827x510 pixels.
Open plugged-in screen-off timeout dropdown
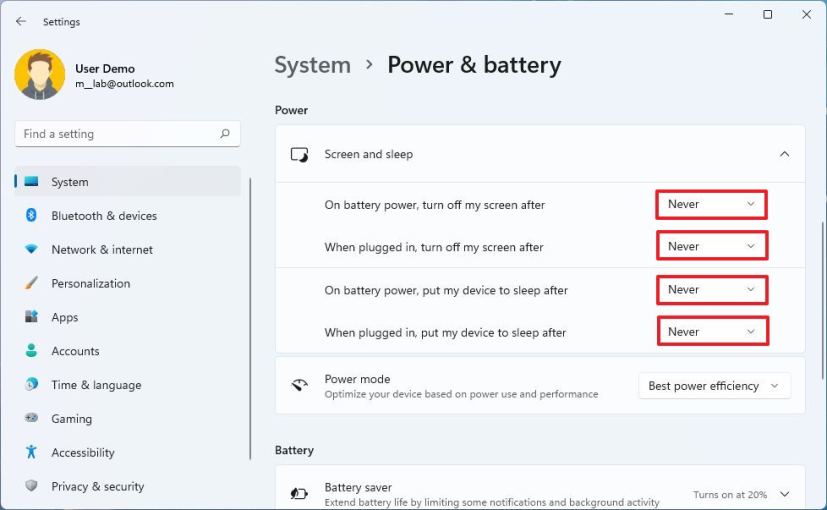tap(712, 247)
